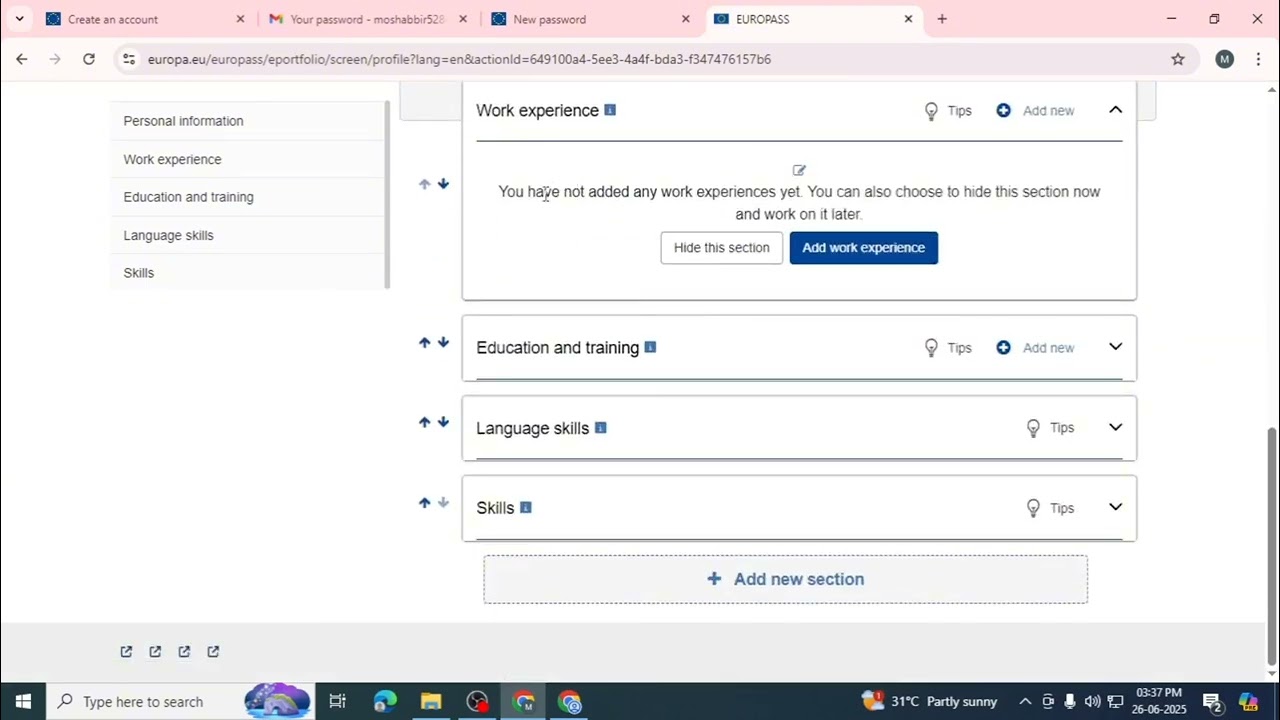Open the Chrome profile avatar M
The width and height of the screenshot is (1280, 720).
pos(1225,59)
